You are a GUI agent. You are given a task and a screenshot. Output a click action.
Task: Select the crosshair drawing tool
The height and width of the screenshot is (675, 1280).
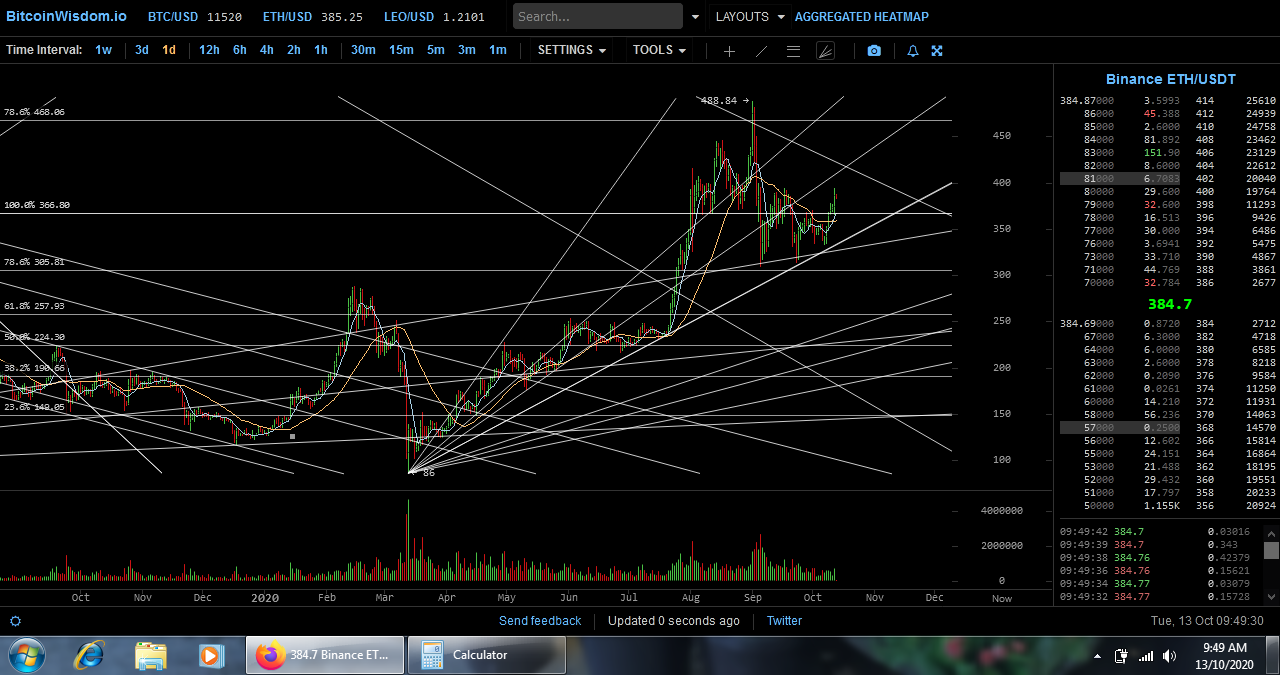(x=729, y=51)
